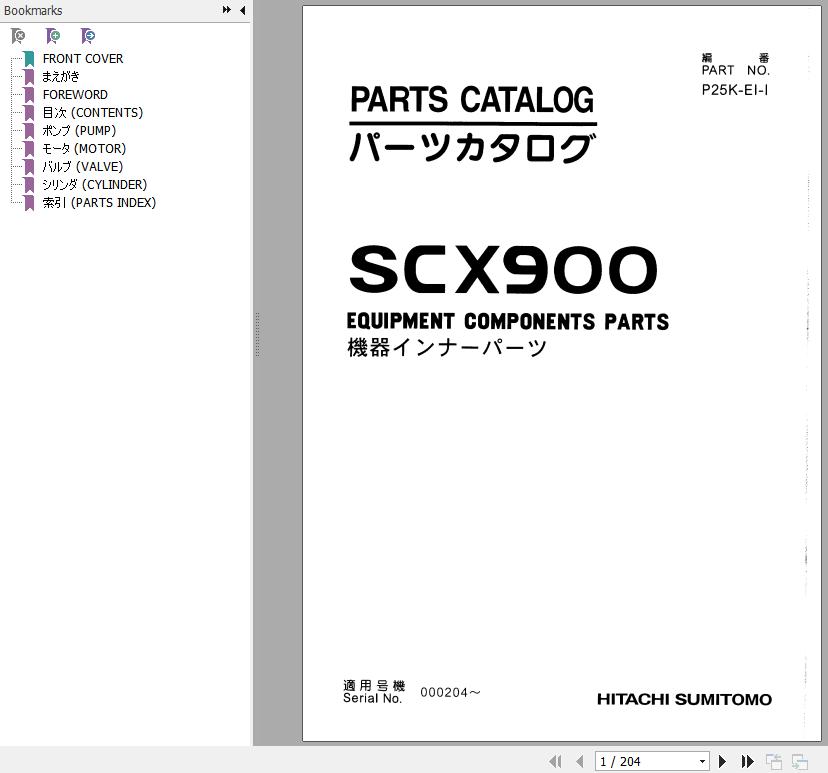This screenshot has width=828, height=773.
Task: Jump to 目次 (CONTENTS) bookmark
Action: pyautogui.click(x=93, y=112)
